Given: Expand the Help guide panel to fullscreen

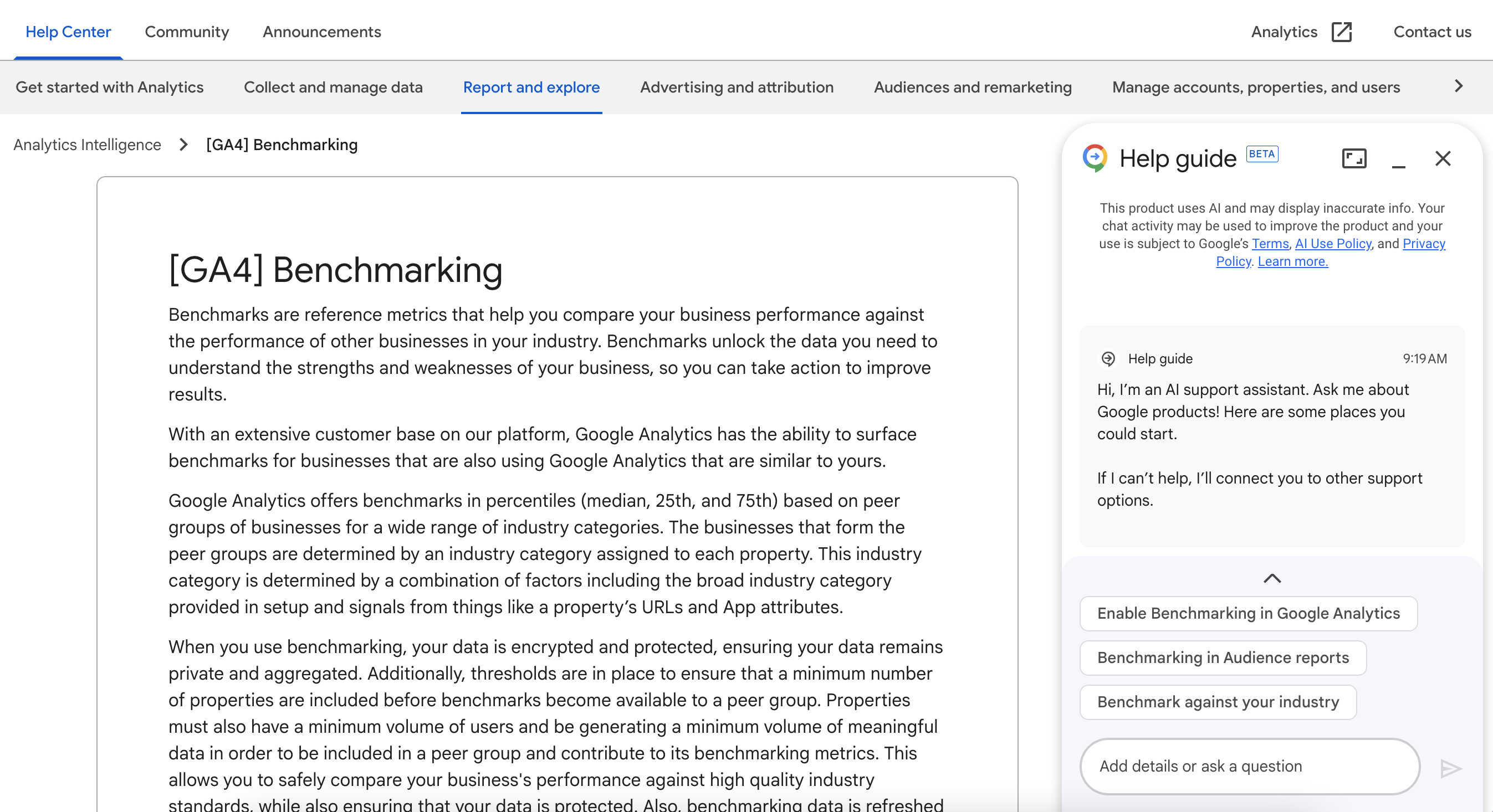Looking at the screenshot, I should [1354, 158].
